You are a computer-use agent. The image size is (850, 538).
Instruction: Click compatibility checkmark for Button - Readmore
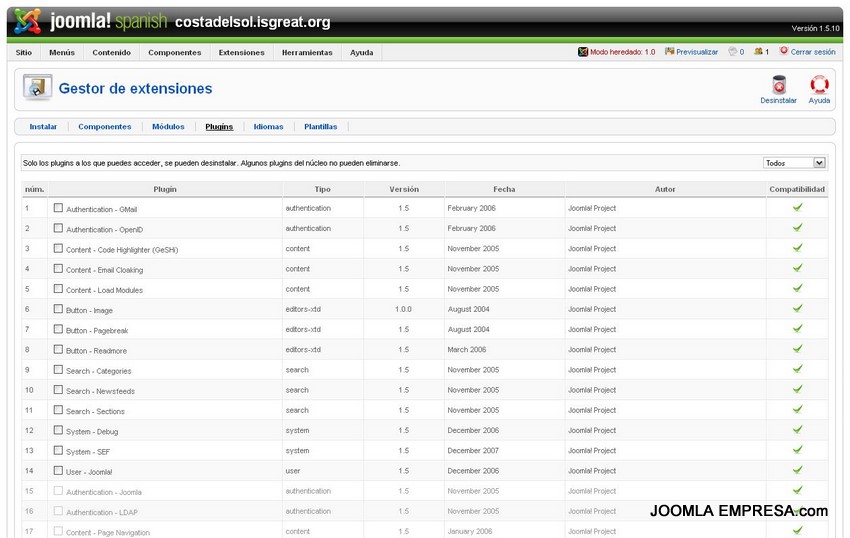(797, 349)
